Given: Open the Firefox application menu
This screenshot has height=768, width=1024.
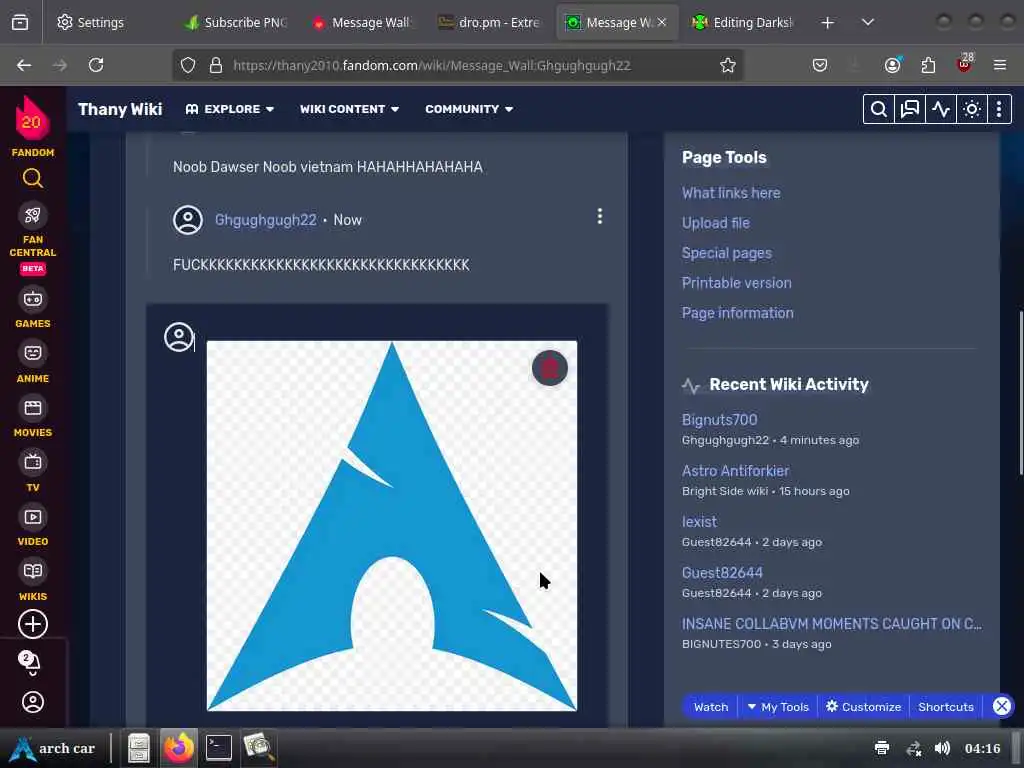Looking at the screenshot, I should pos(1000,65).
